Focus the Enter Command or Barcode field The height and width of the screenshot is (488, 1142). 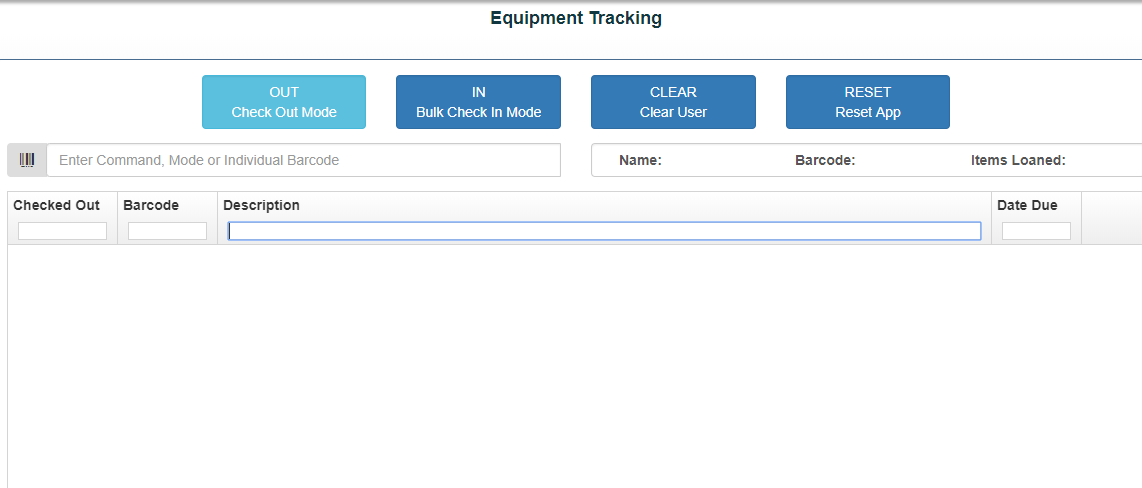click(304, 160)
